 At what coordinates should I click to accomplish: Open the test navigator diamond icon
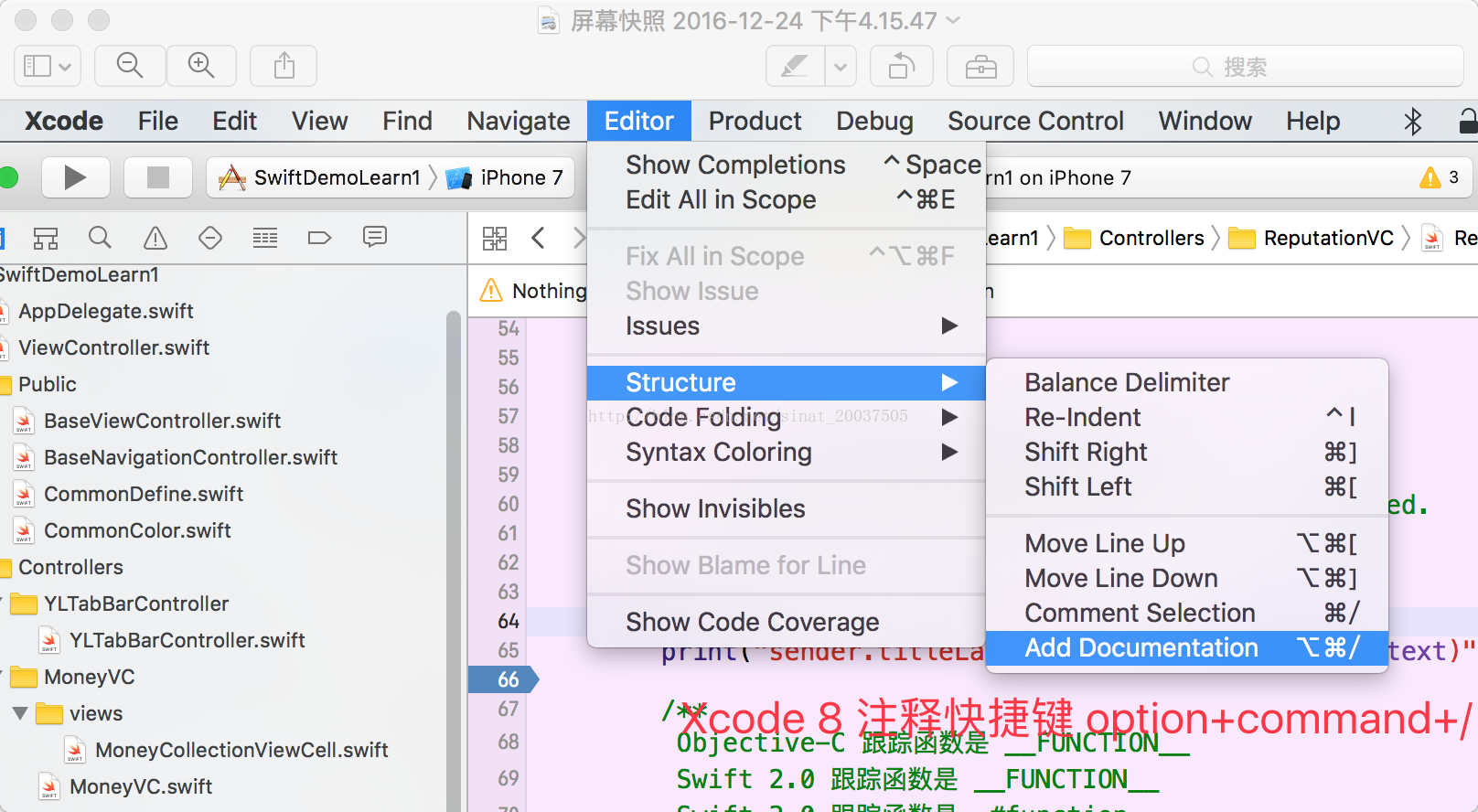coord(210,239)
